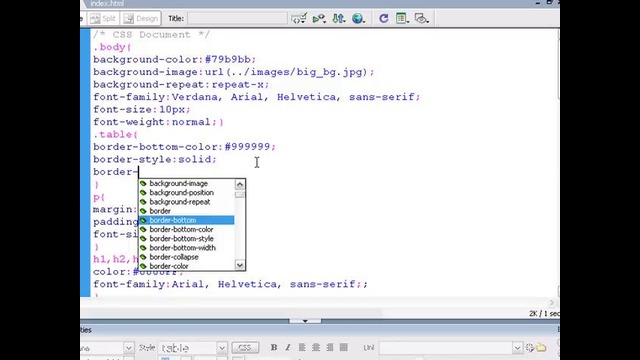The image size is (640, 360).
Task: Click the /* CSS Document */ comment
Action: click(x=151, y=35)
